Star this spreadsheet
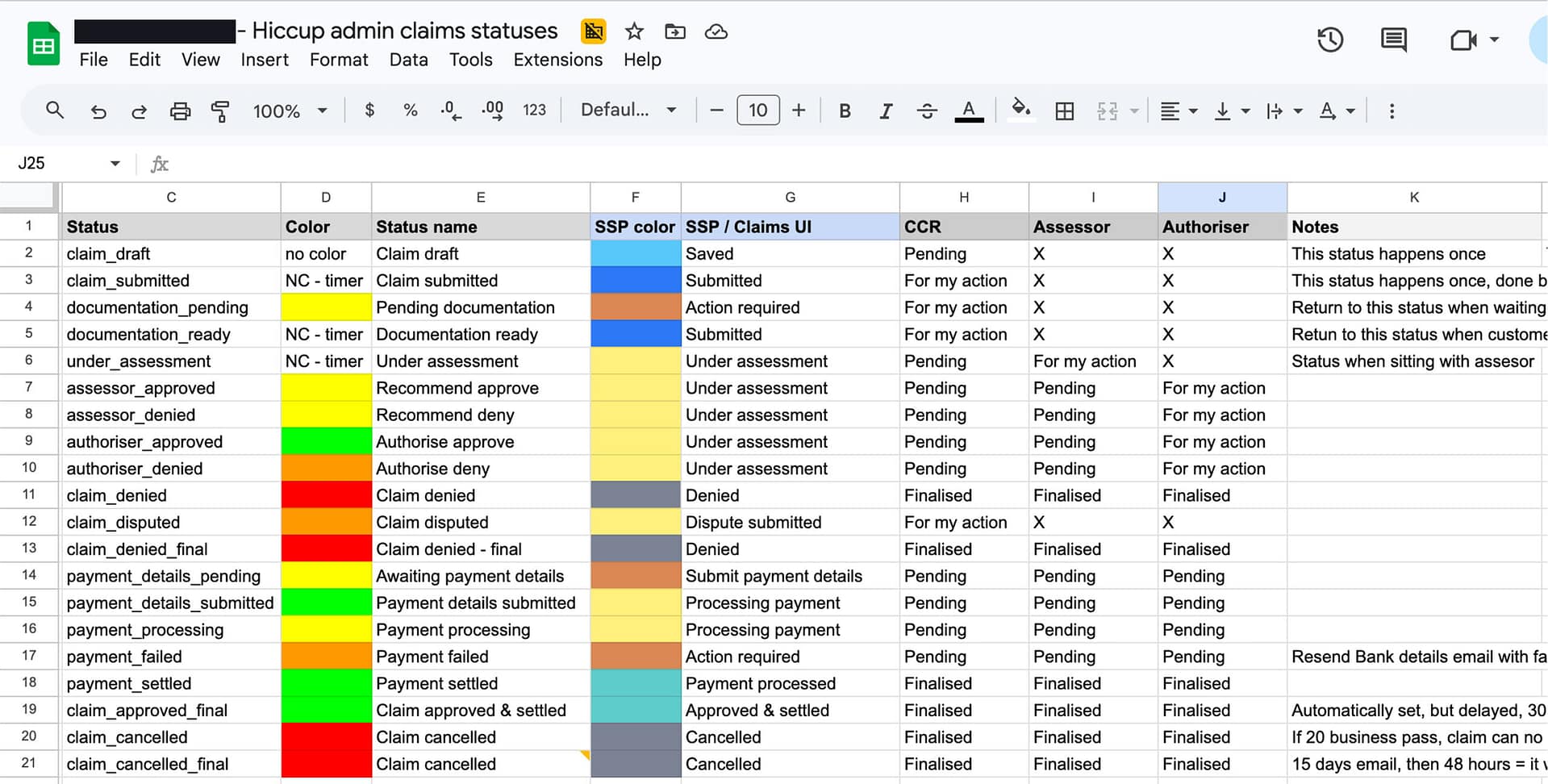 634,31
